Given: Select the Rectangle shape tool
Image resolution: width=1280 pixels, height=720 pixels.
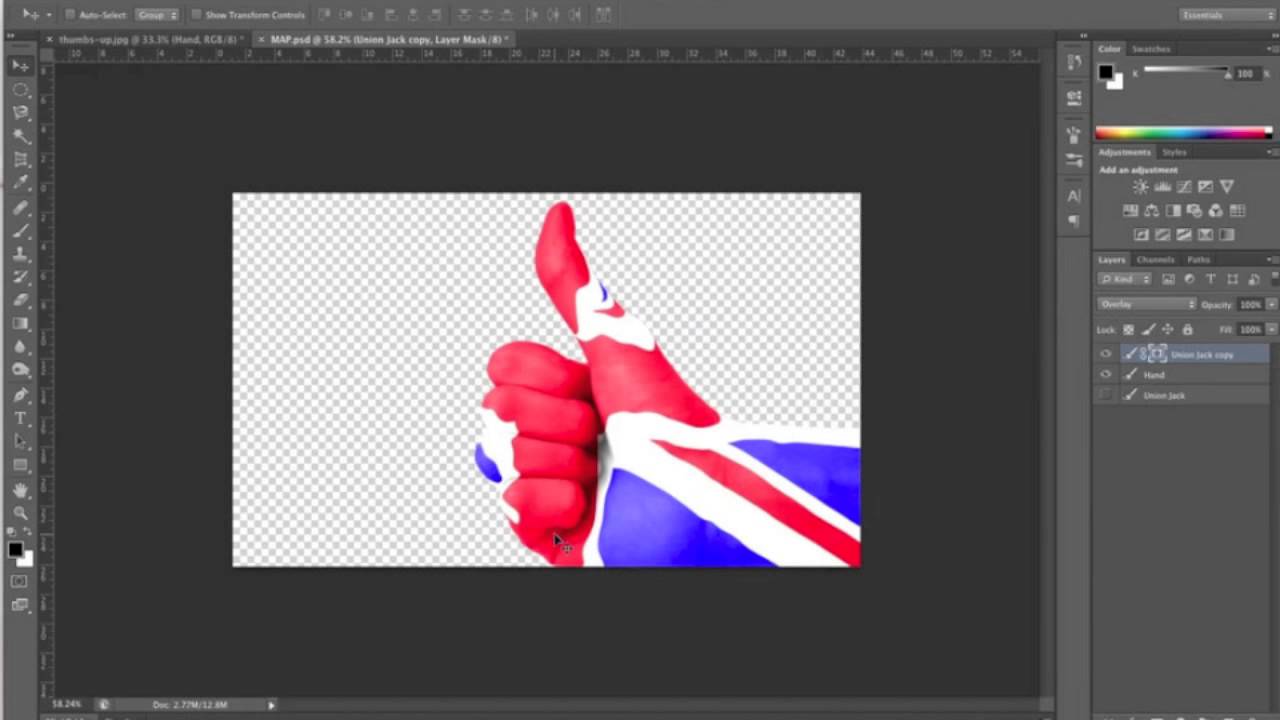Looking at the screenshot, I should [20, 465].
